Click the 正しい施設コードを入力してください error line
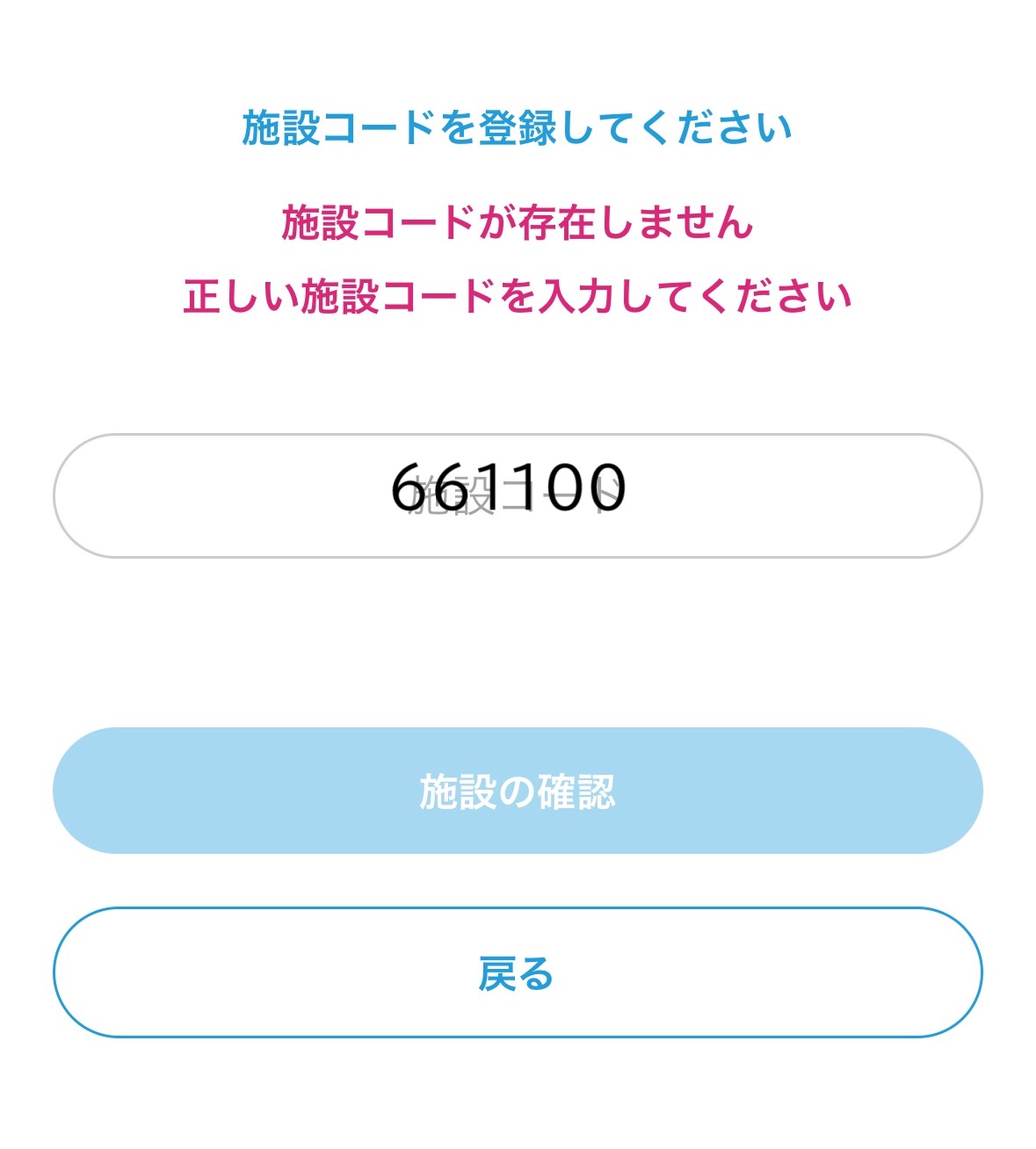 point(517,296)
